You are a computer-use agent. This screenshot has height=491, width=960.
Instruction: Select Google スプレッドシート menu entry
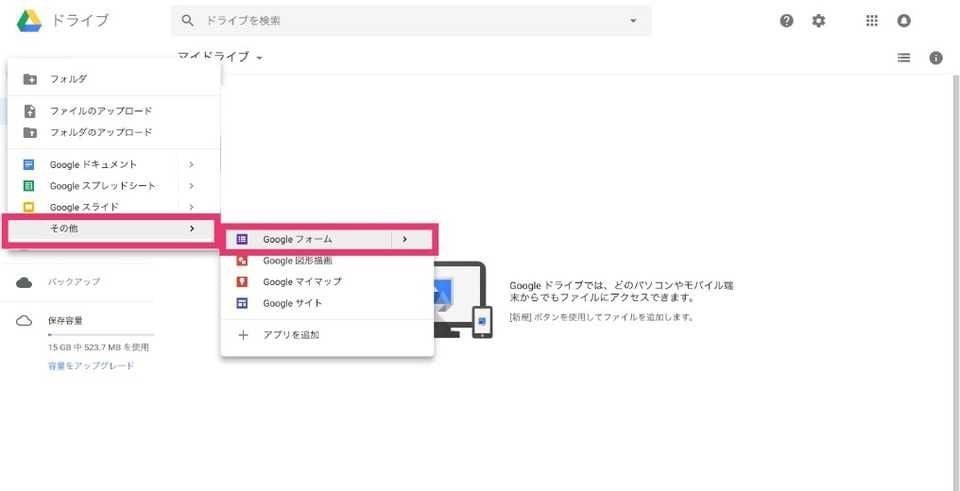[114, 186]
